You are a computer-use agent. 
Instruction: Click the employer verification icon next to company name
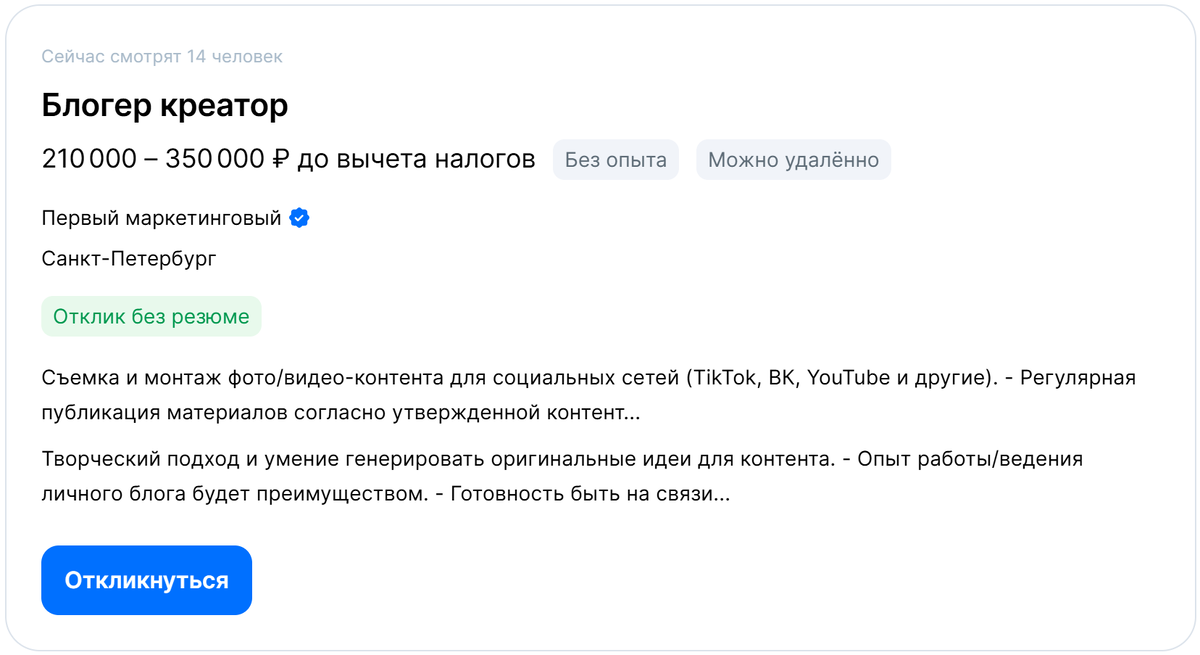point(298,217)
